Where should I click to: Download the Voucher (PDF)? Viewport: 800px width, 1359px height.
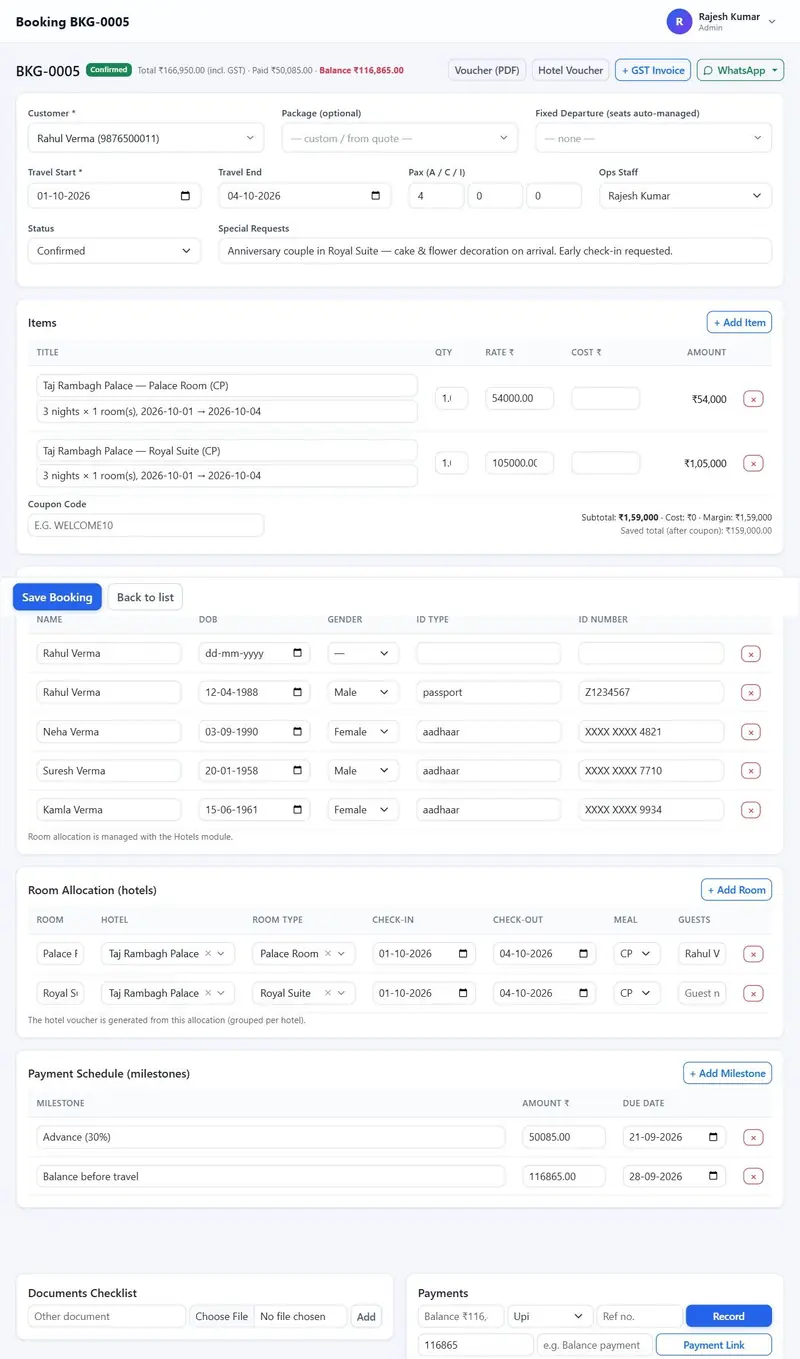click(487, 70)
